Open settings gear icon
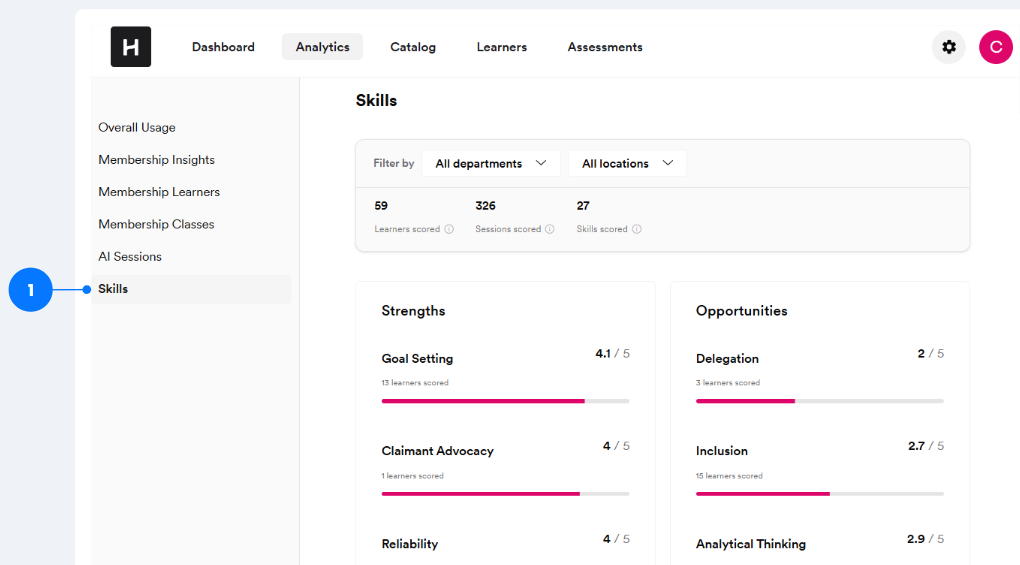This screenshot has height=565, width=1020. 949,47
